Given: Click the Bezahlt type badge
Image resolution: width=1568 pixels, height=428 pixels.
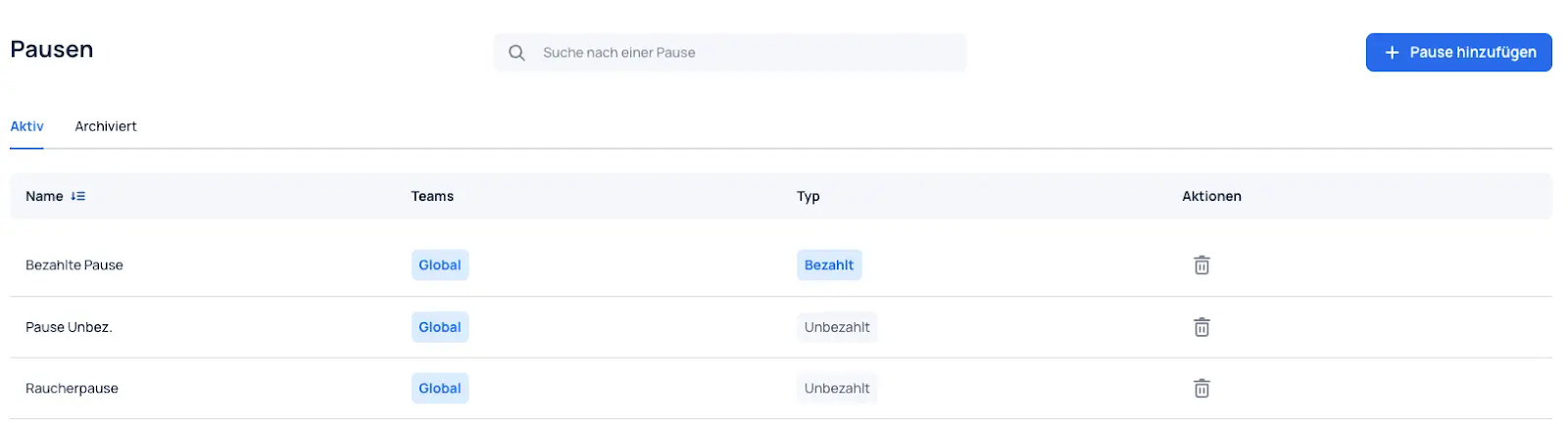Looking at the screenshot, I should coord(829,265).
